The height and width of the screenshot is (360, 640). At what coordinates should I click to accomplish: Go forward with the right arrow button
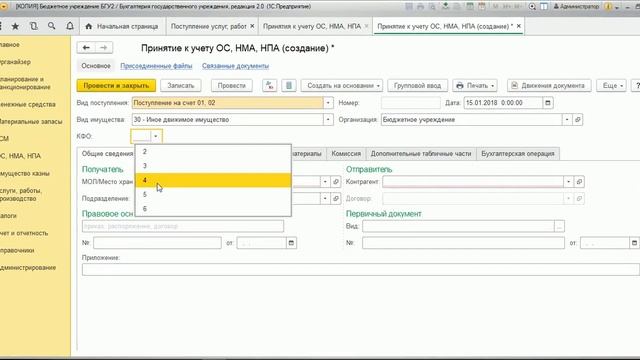click(104, 48)
